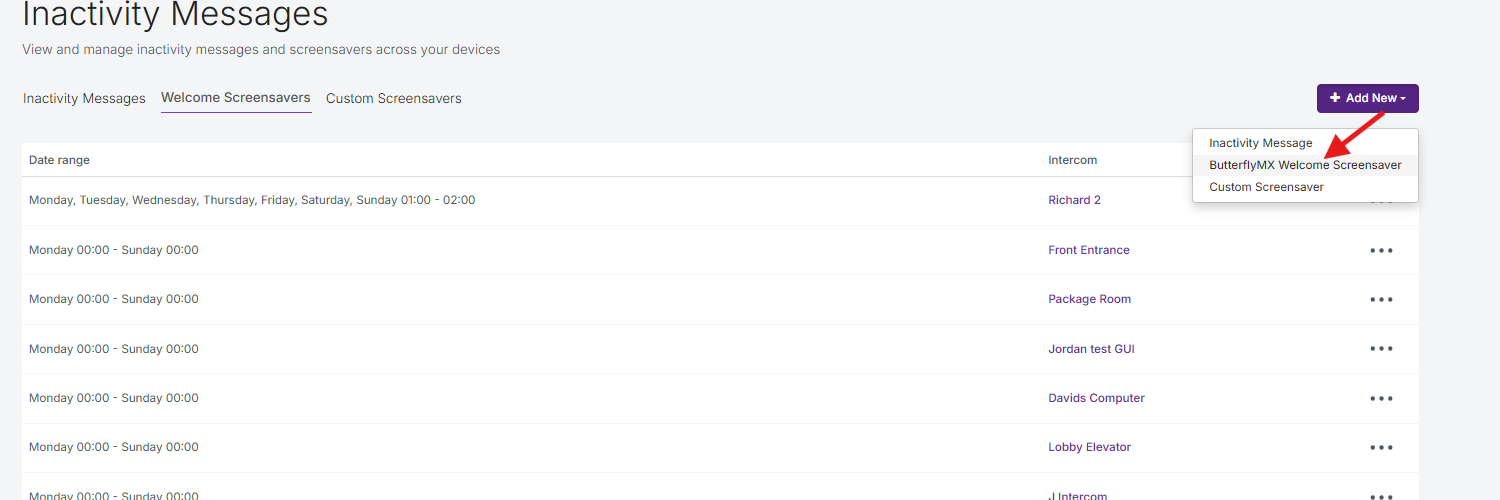Select Inactivity Message from the dropdown

1260,143
